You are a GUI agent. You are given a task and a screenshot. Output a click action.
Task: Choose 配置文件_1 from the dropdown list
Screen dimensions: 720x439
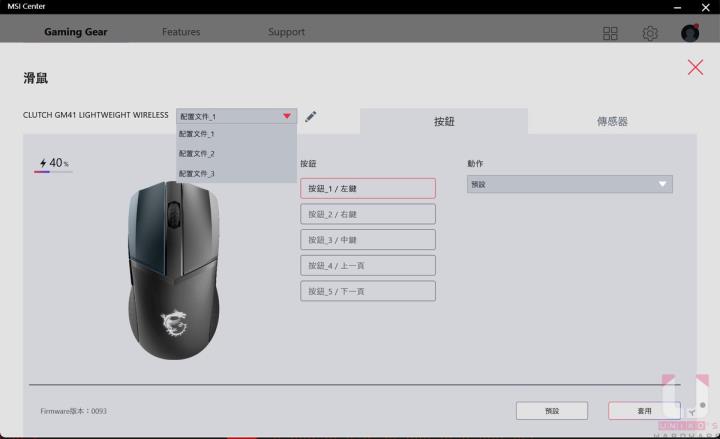(x=236, y=134)
